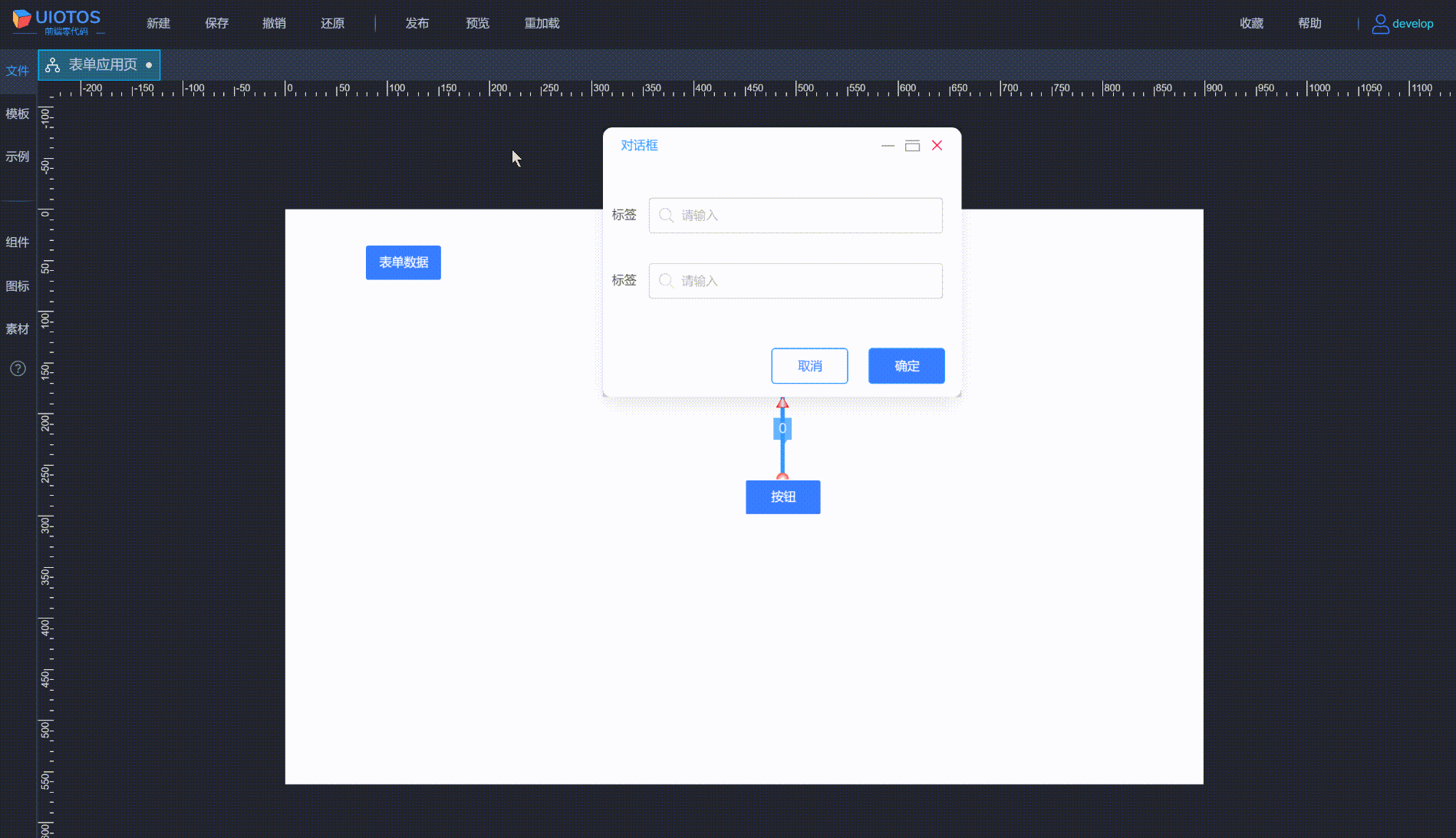1456x838 pixels.
Task: Switch to the 组件 sidebar tab
Action: point(18,242)
